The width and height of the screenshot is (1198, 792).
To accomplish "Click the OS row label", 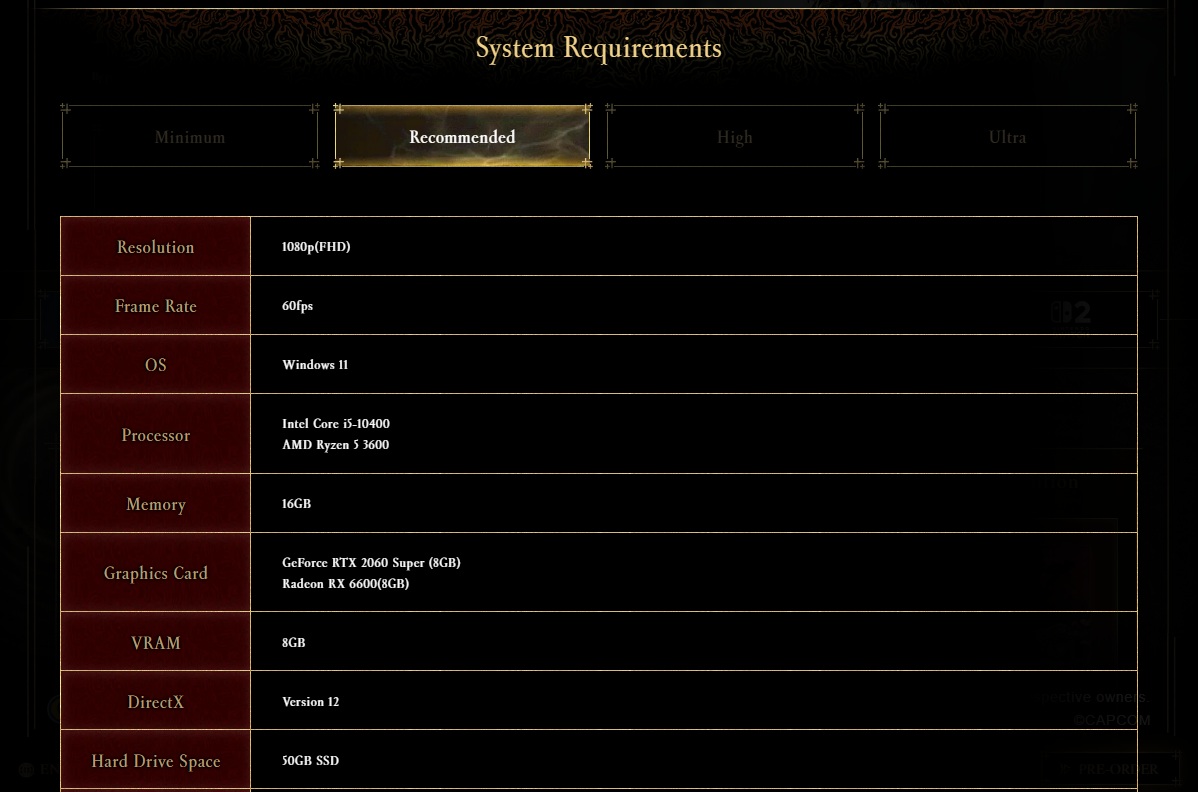I will (156, 364).
